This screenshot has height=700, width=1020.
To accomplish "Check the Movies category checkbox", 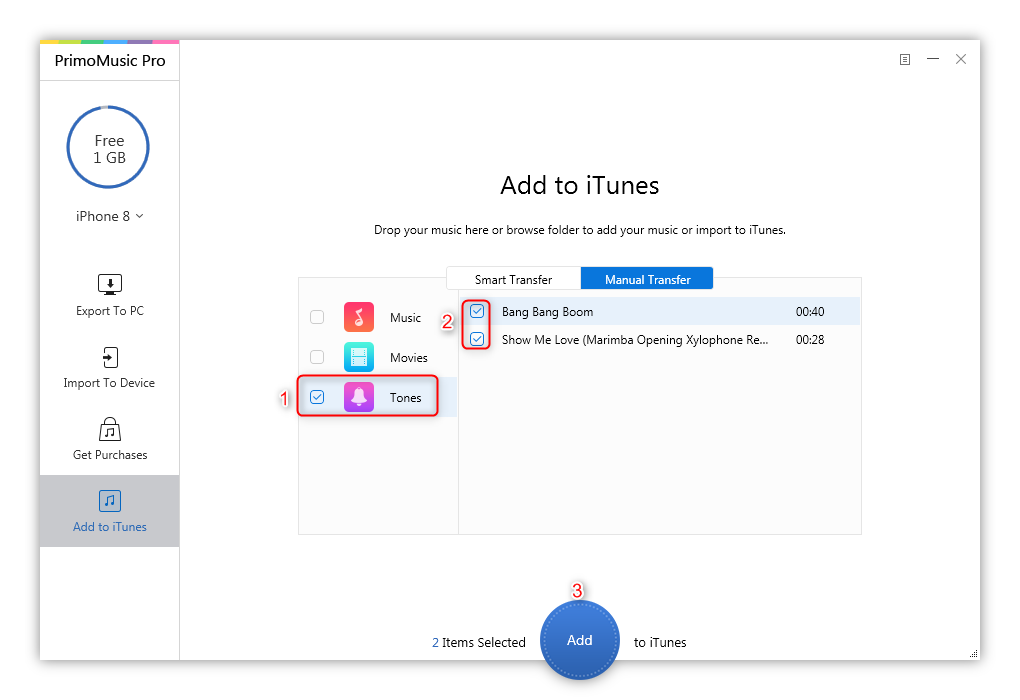I will [x=317, y=357].
